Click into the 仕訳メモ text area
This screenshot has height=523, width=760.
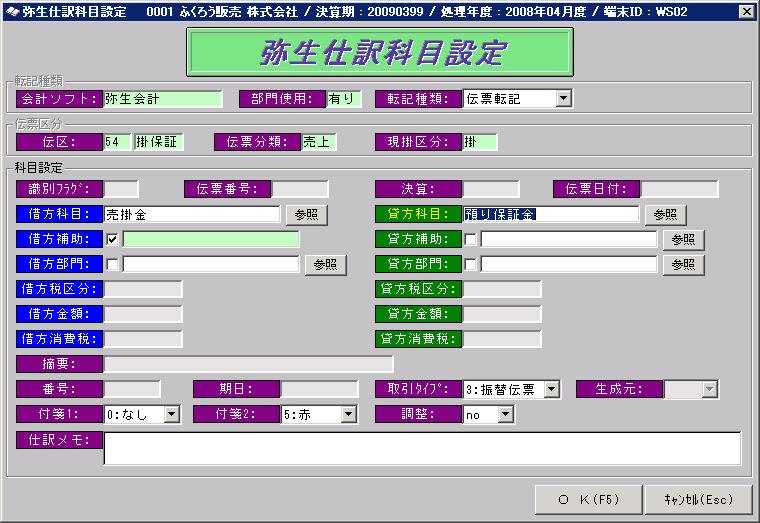pos(423,449)
